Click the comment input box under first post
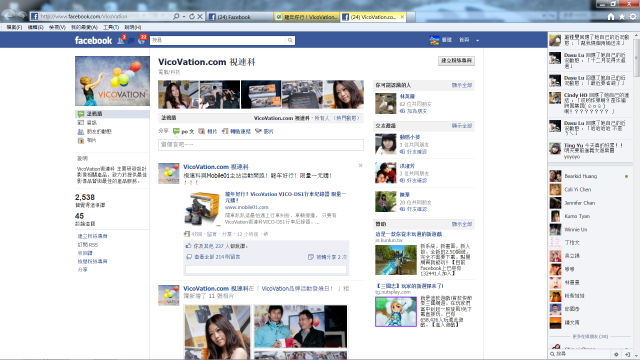The image size is (640, 360). click(266, 270)
